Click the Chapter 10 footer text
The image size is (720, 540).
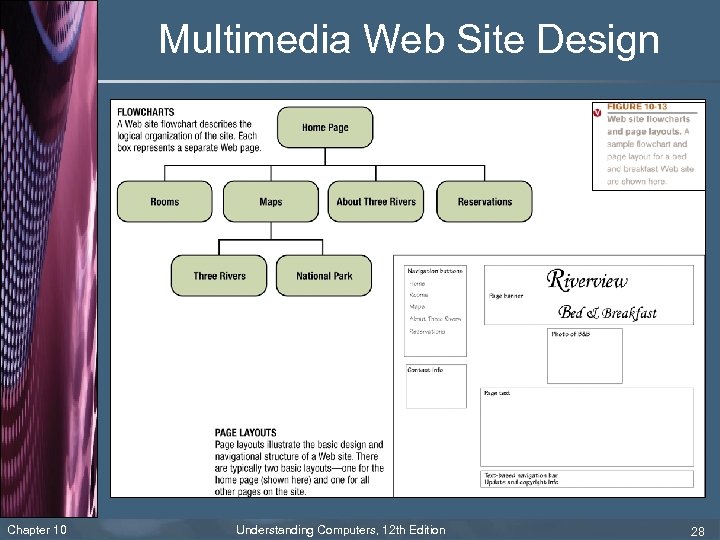(x=37, y=529)
